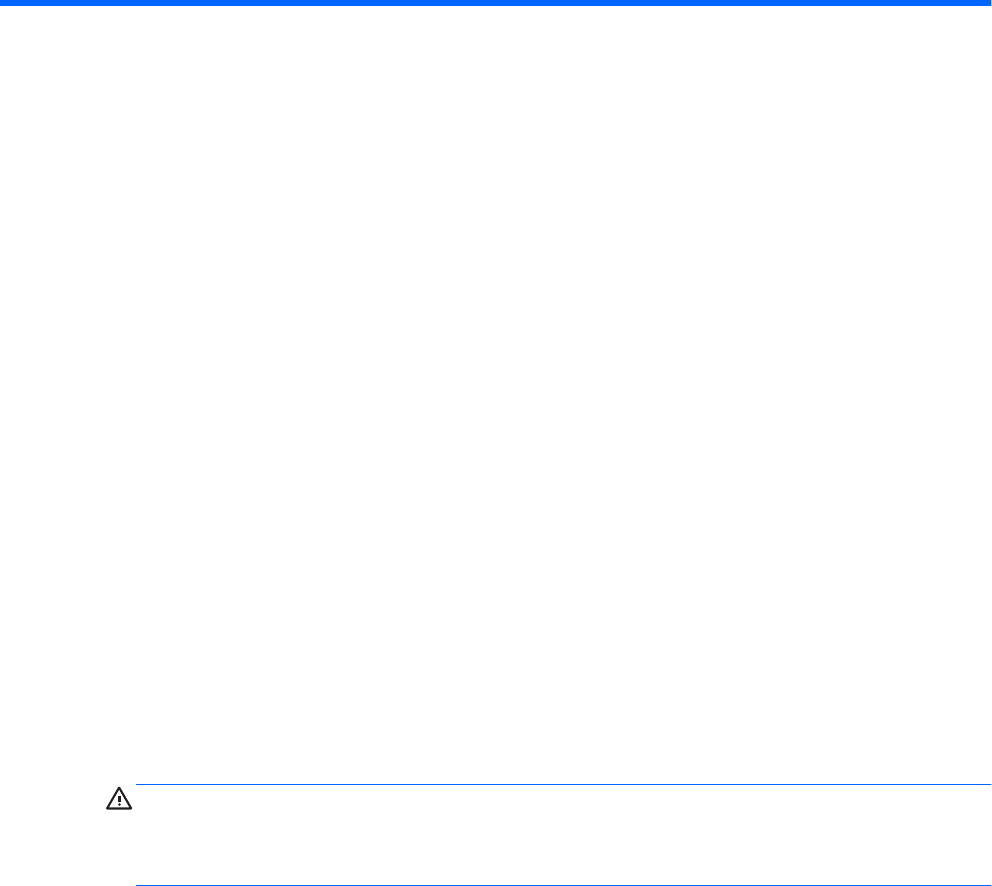Click the lower blue rule under the caution box
992x886 pixels.
[564, 885]
